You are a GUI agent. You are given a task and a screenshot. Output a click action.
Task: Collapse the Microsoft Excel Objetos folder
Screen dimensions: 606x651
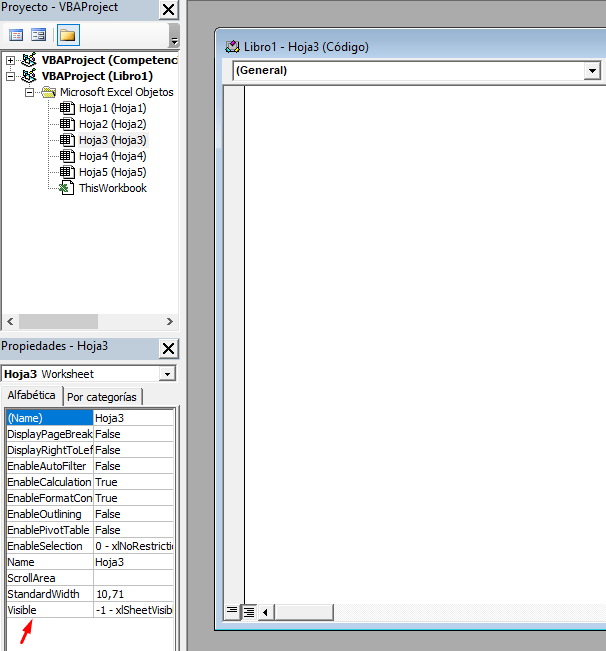point(30,92)
